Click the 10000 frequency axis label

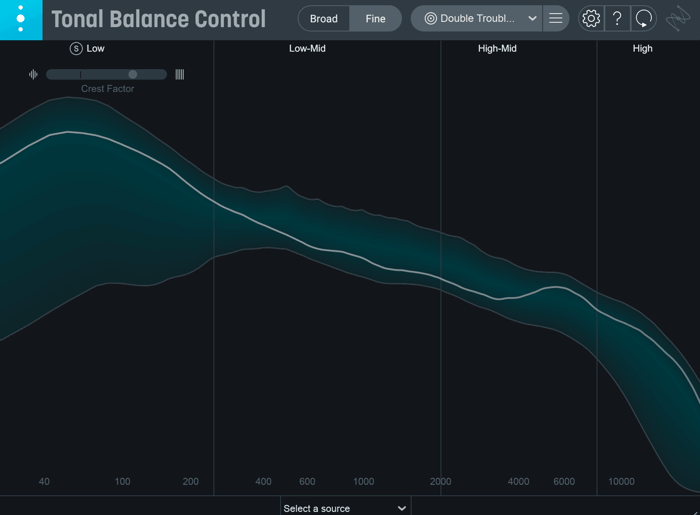click(621, 482)
